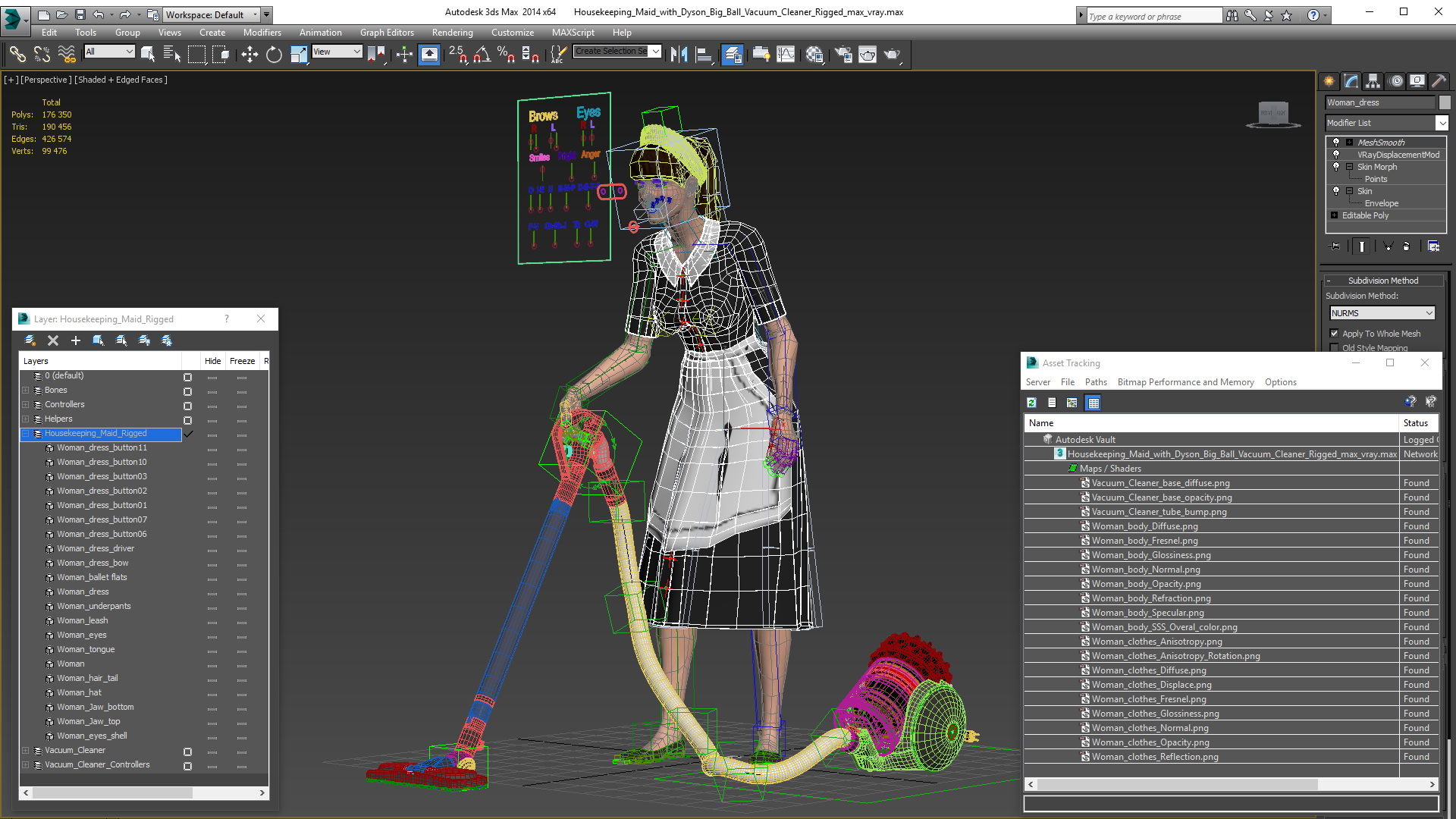1456x819 pixels.
Task: Toggle VRayDisplacementMod lightbulb visibility
Action: tap(1336, 154)
